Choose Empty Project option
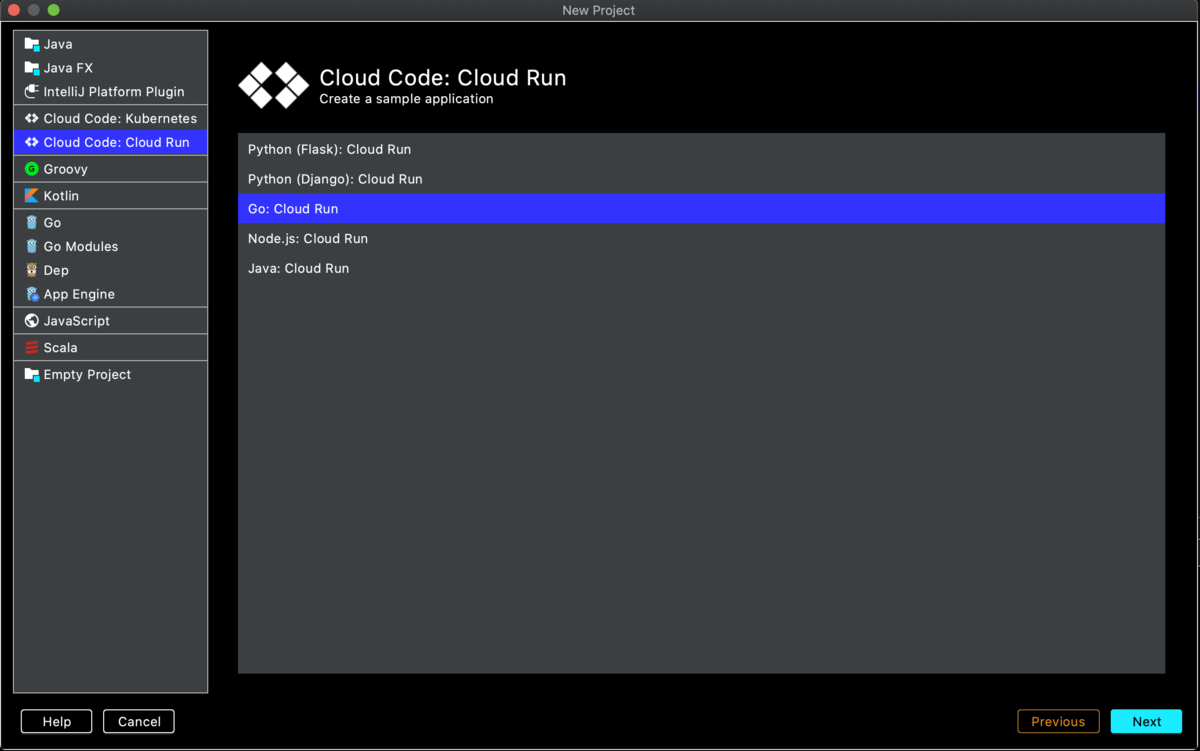Screen dimensions: 1200x751 tap(110, 375)
